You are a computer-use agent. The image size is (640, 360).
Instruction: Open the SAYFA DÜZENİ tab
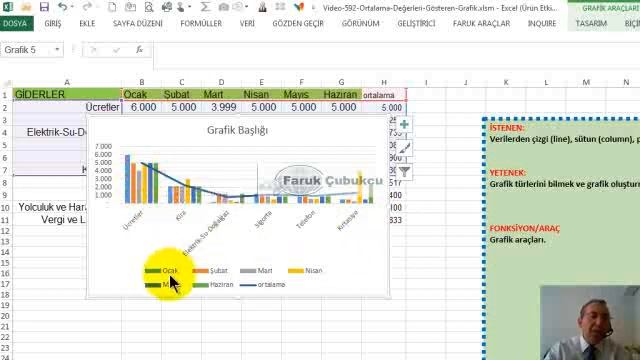click(138, 24)
